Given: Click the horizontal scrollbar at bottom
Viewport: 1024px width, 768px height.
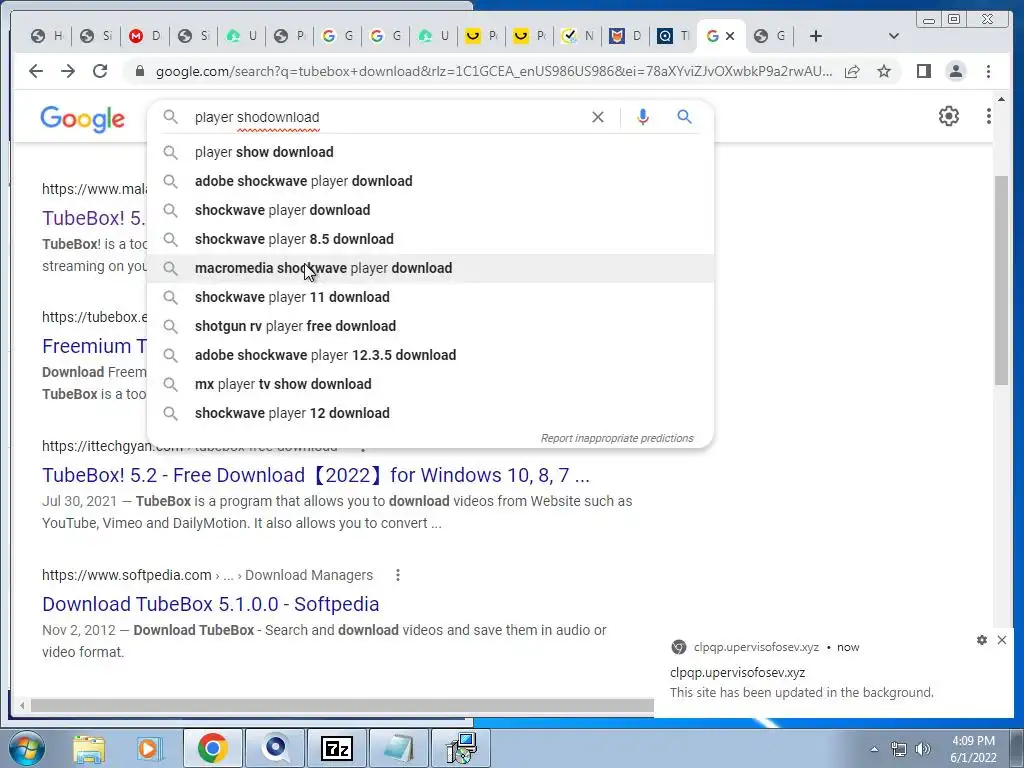Looking at the screenshot, I should pos(342,705).
